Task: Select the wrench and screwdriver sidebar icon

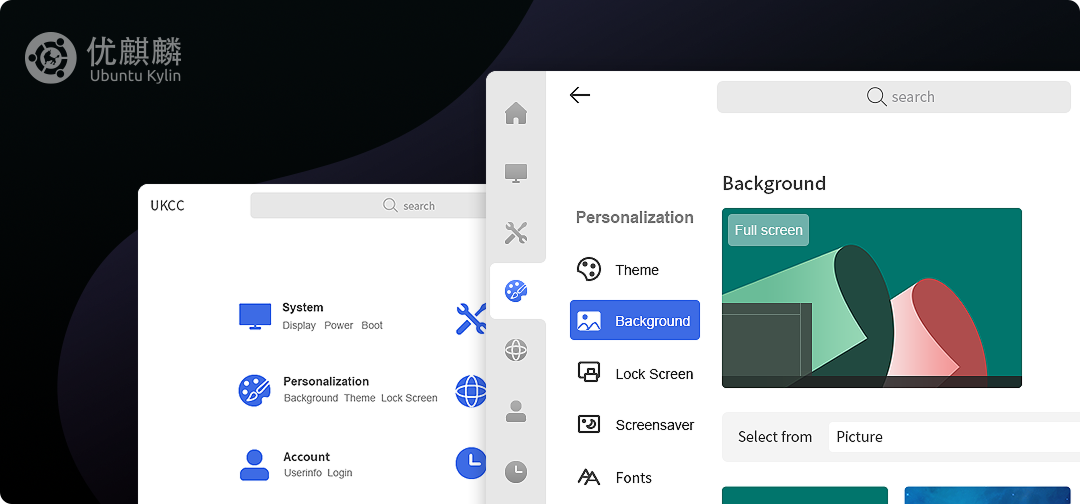Action: point(516,233)
